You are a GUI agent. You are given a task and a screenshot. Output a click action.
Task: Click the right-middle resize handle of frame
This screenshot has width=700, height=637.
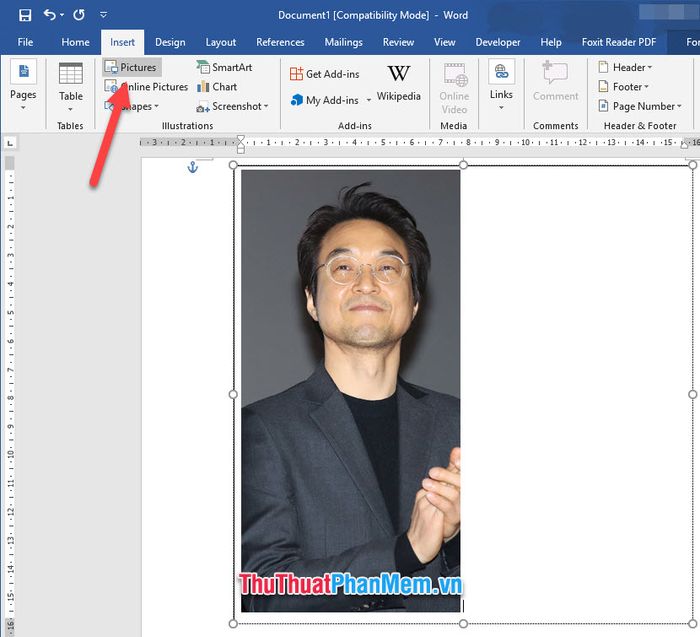pyautogui.click(x=693, y=394)
